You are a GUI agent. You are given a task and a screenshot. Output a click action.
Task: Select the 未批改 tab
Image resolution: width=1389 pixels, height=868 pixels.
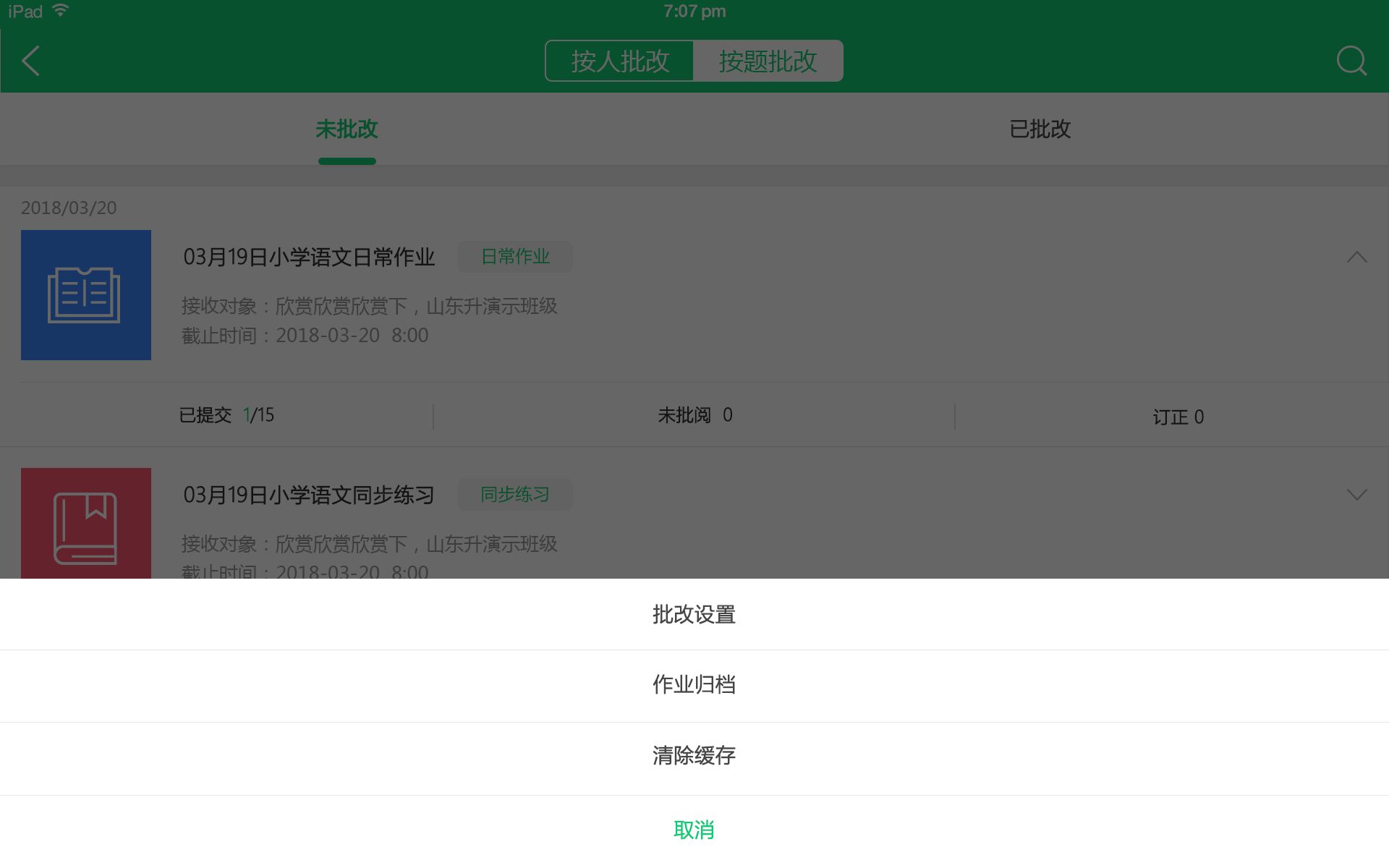[347, 129]
